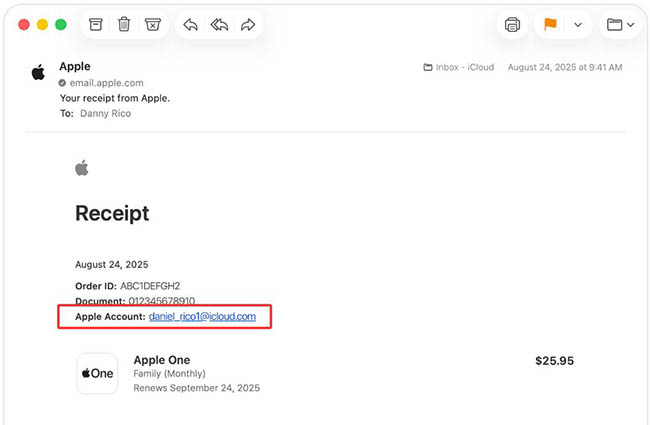The image size is (650, 425).
Task: Print the receipt email
Action: pos(512,25)
